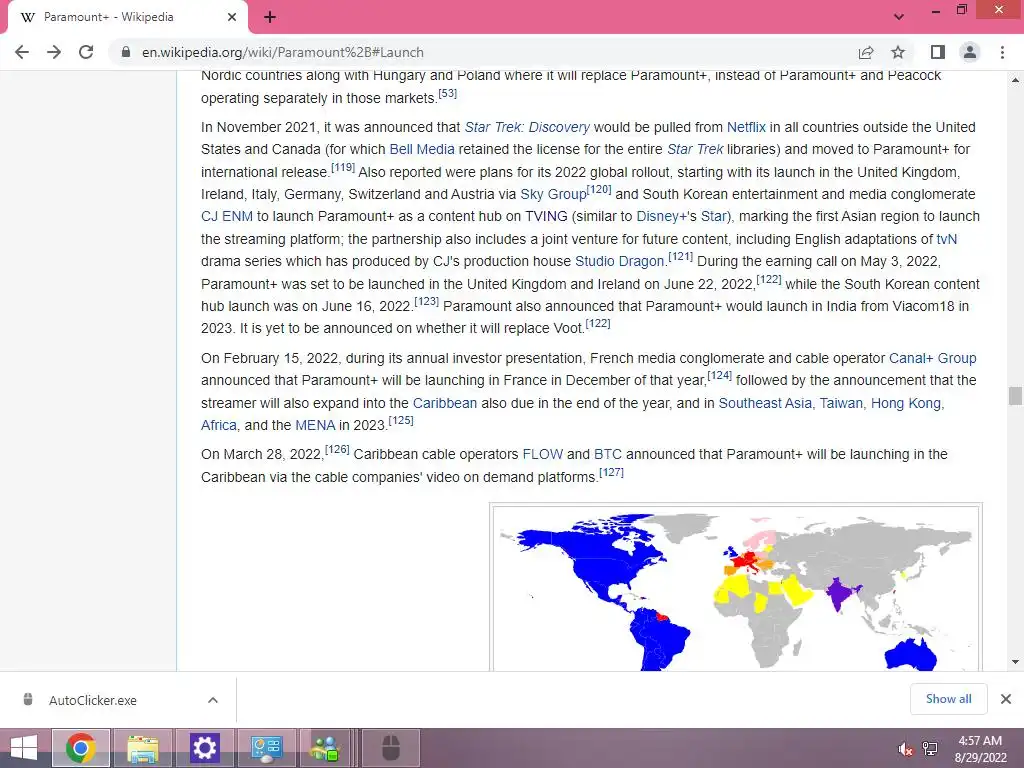Follow the Bell Media link

point(422,150)
